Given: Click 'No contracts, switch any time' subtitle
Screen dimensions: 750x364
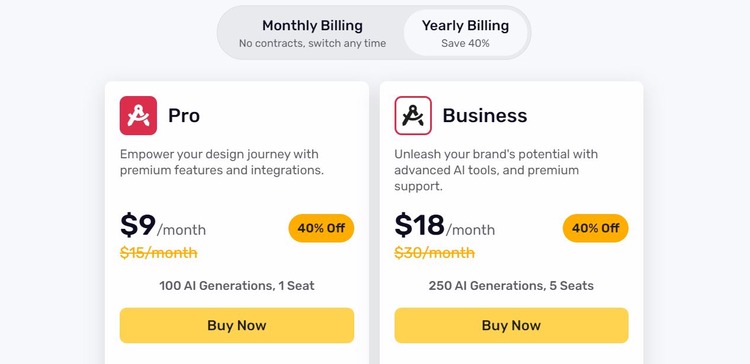Looking at the screenshot, I should (312, 44).
